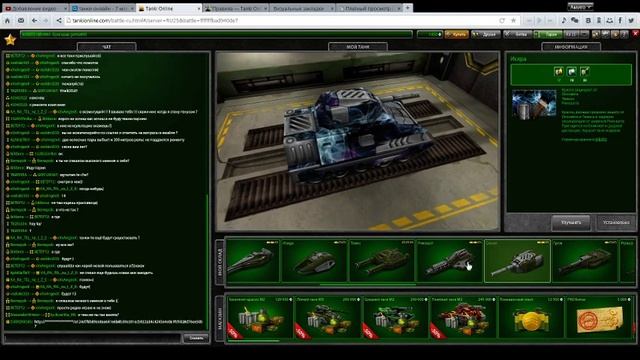Screen dimensions: 640x360
Task: Select the Средний shop kit in the store
Action: (396, 318)
